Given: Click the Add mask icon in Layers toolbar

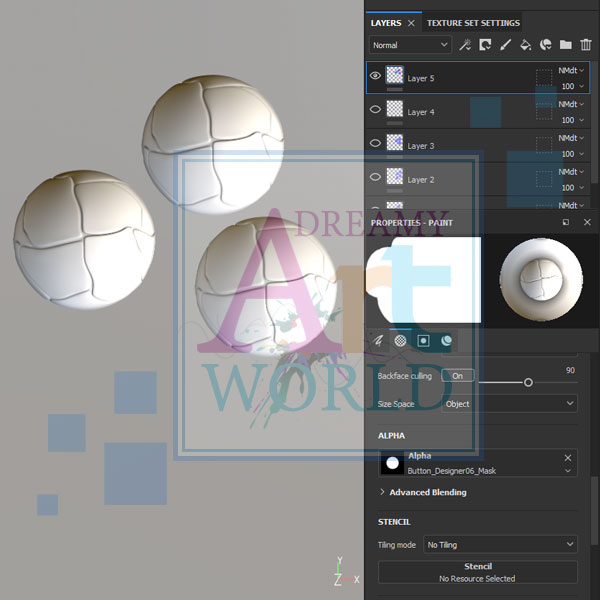Looking at the screenshot, I should pyautogui.click(x=485, y=45).
